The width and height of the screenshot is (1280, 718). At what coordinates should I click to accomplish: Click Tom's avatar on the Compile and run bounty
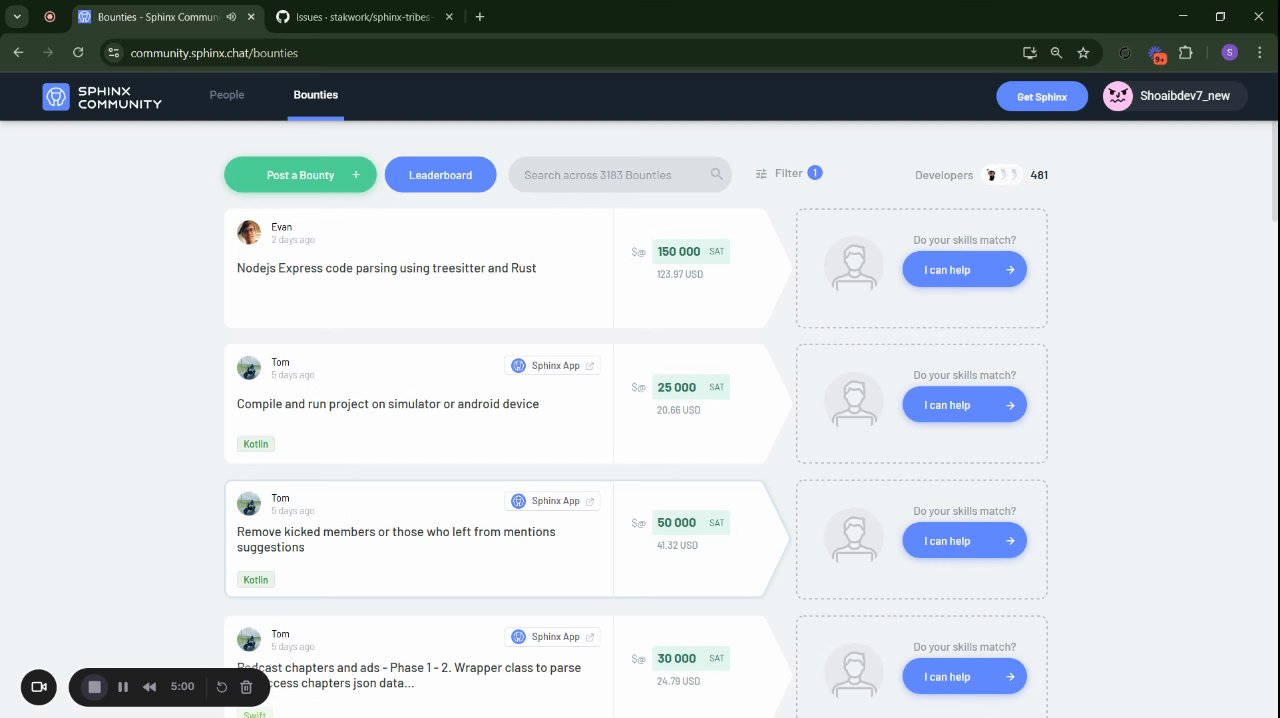(249, 368)
